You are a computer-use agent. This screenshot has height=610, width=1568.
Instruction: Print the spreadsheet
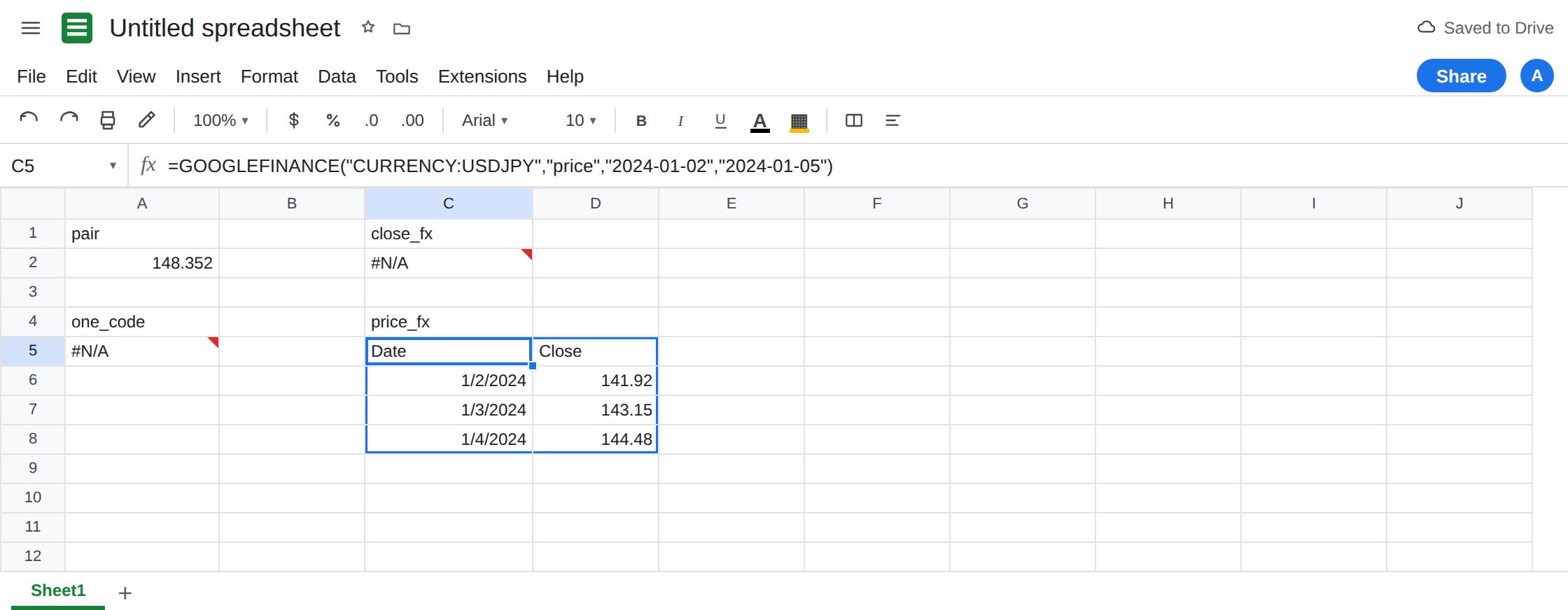coord(108,120)
